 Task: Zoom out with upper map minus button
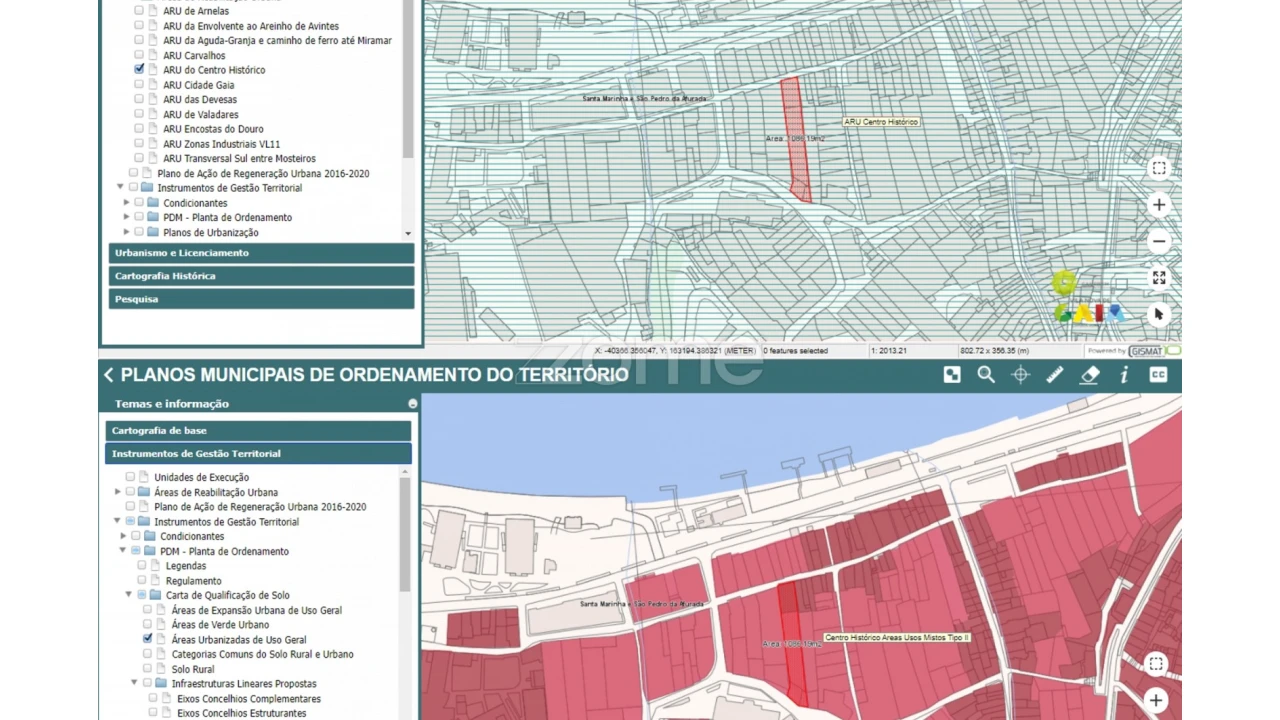tap(1159, 241)
